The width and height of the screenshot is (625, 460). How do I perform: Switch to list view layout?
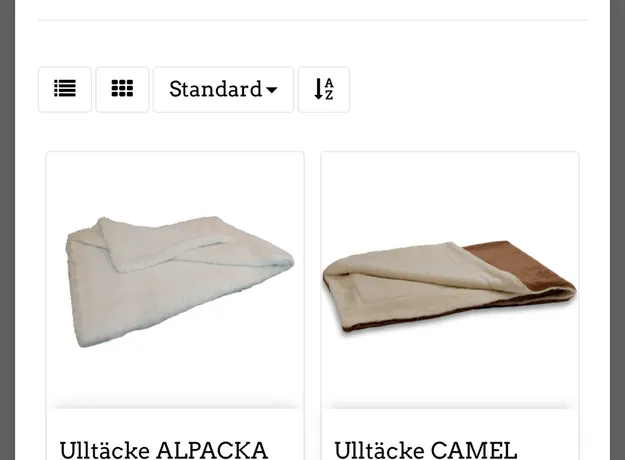point(65,90)
